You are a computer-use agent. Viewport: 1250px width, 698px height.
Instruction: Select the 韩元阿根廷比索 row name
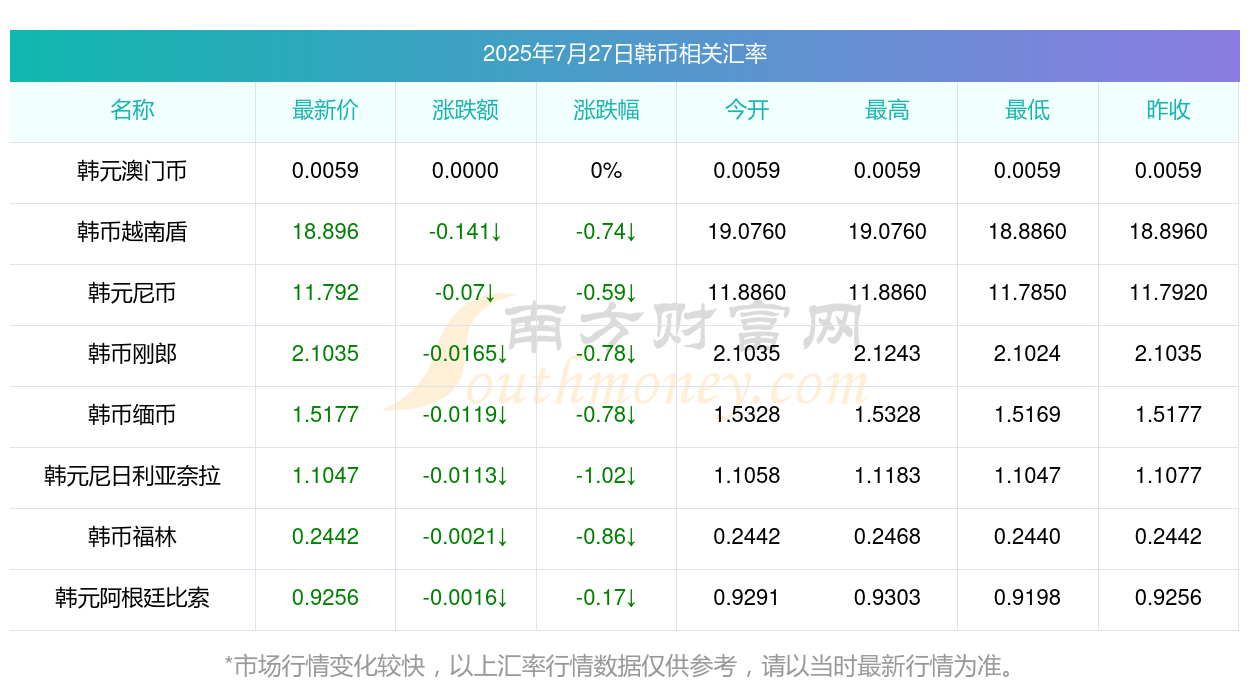132,598
